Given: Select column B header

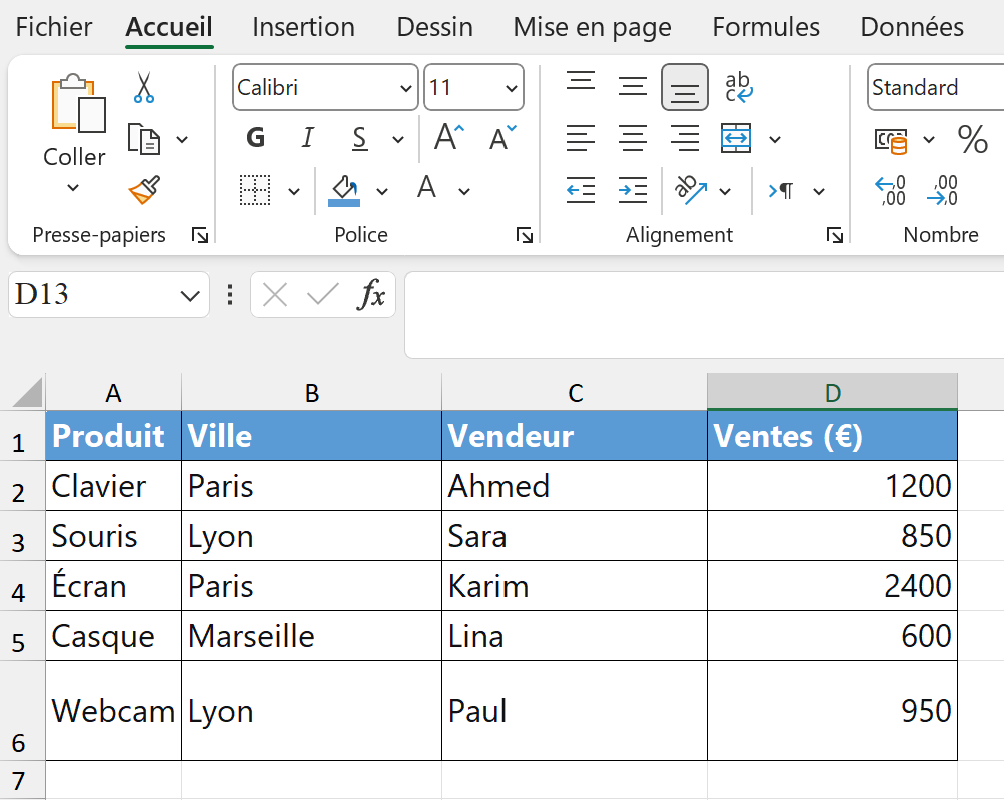Looking at the screenshot, I should (x=312, y=392).
